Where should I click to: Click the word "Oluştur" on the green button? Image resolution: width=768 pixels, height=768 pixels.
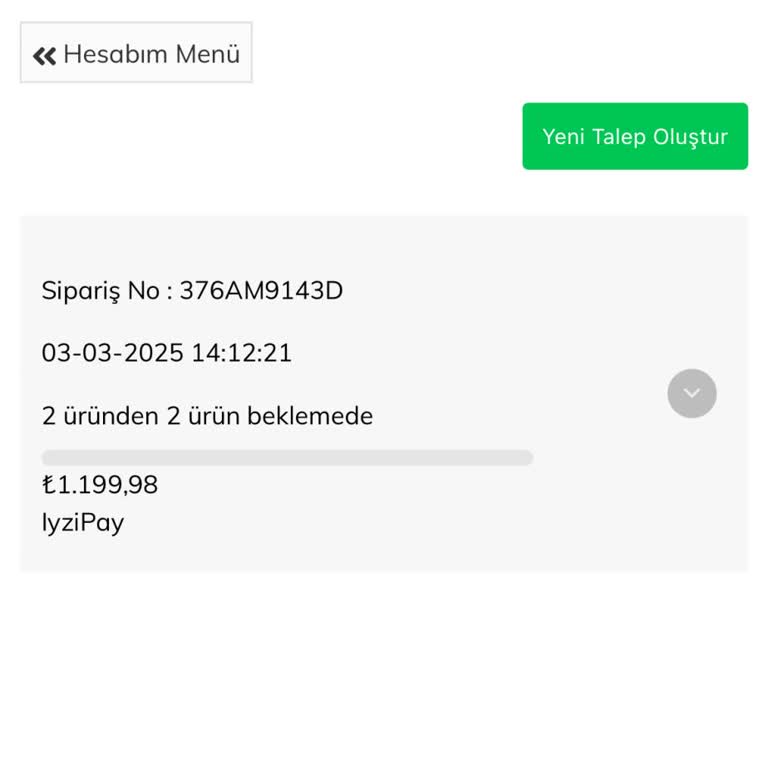click(690, 137)
